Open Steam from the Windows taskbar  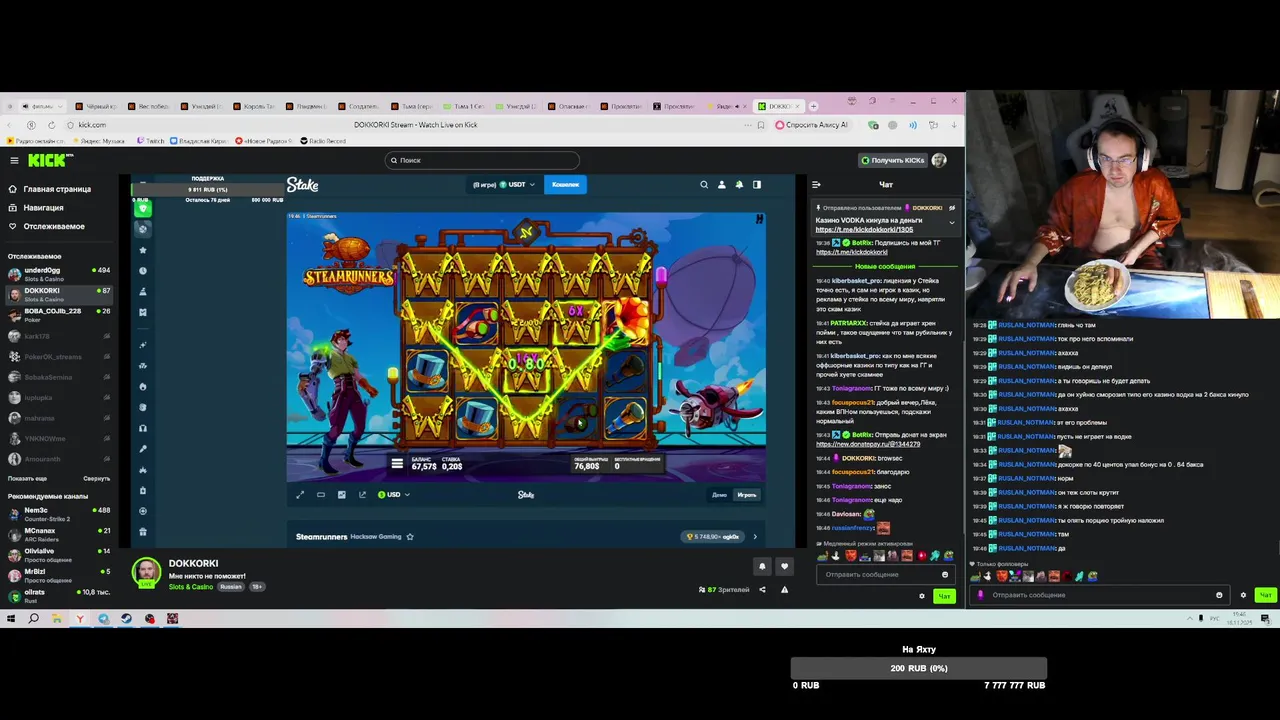126,619
